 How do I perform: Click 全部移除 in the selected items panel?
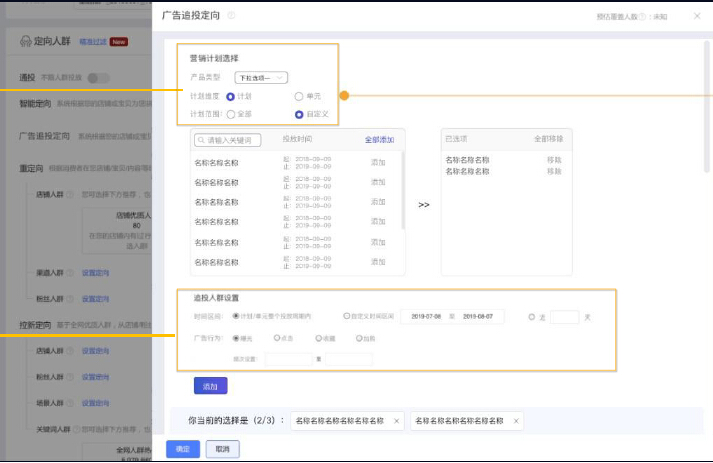click(548, 140)
